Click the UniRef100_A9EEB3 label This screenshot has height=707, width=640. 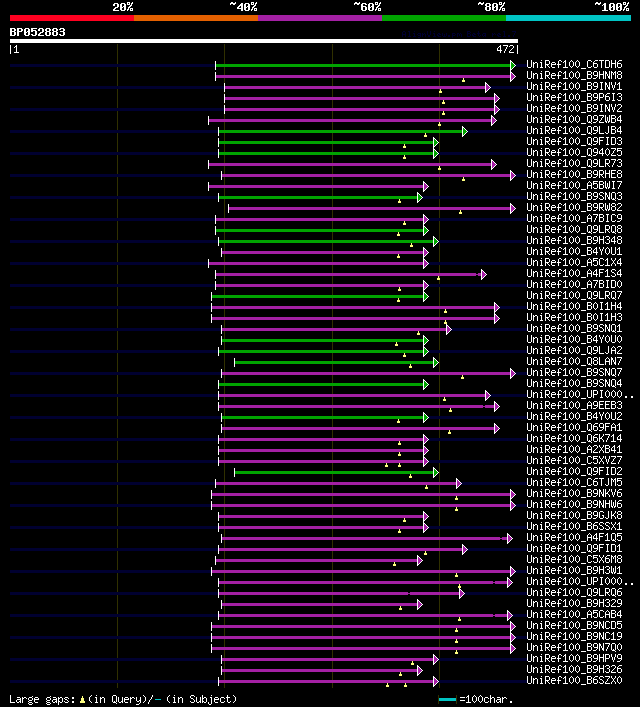574,405
